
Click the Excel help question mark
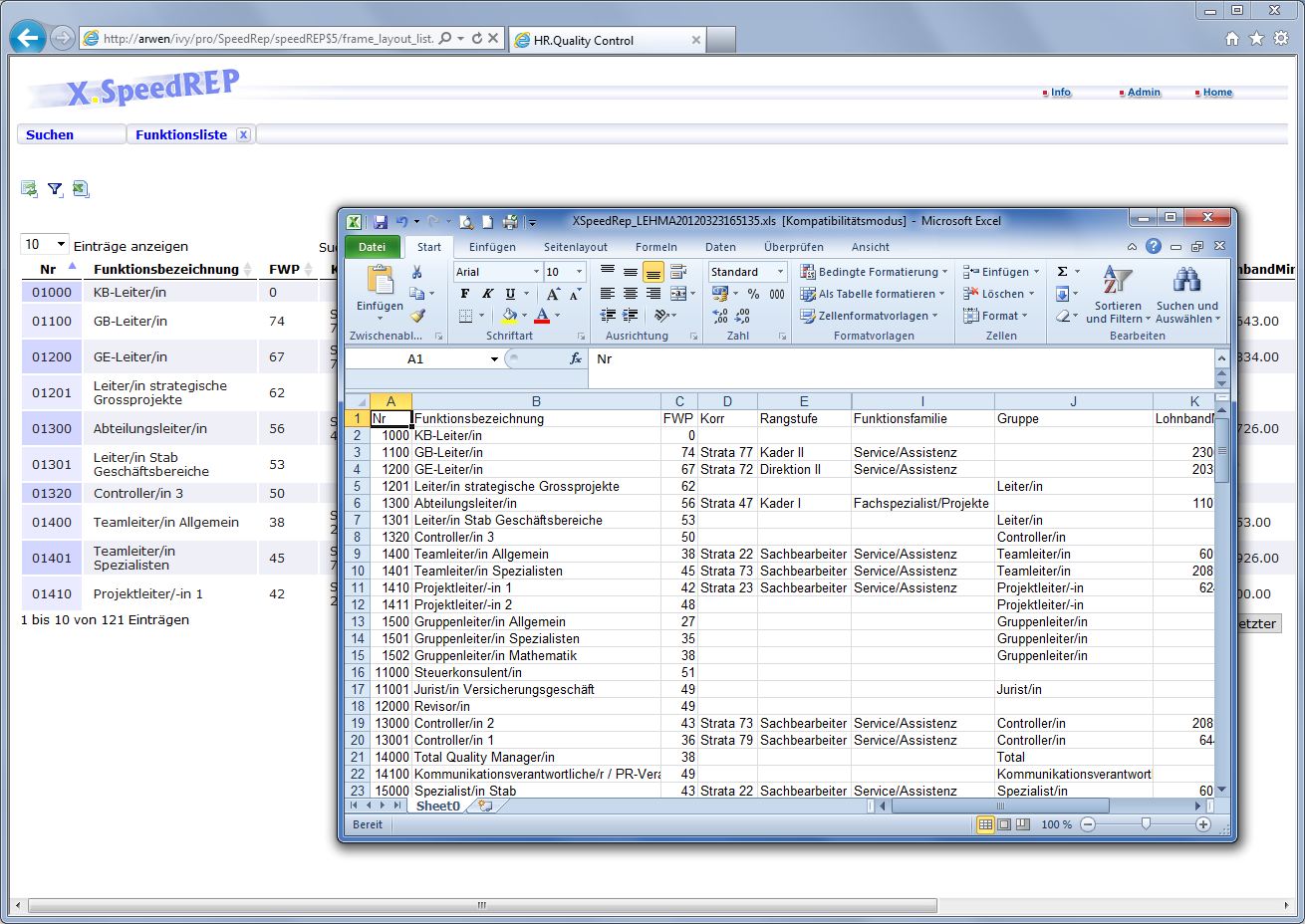coord(1153,246)
